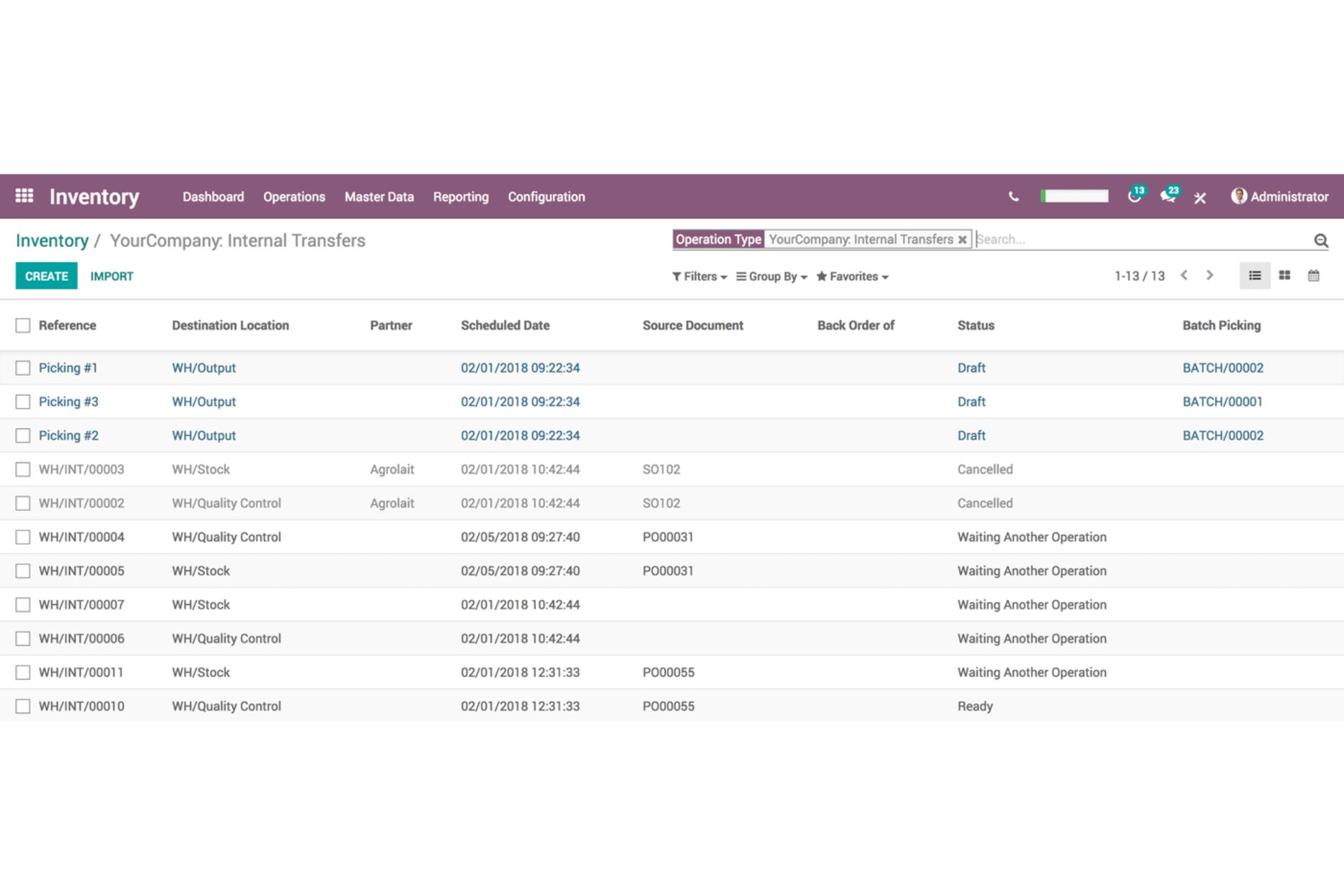This screenshot has height=896, width=1344.
Task: Sort by Back Order of column header
Action: tap(855, 325)
